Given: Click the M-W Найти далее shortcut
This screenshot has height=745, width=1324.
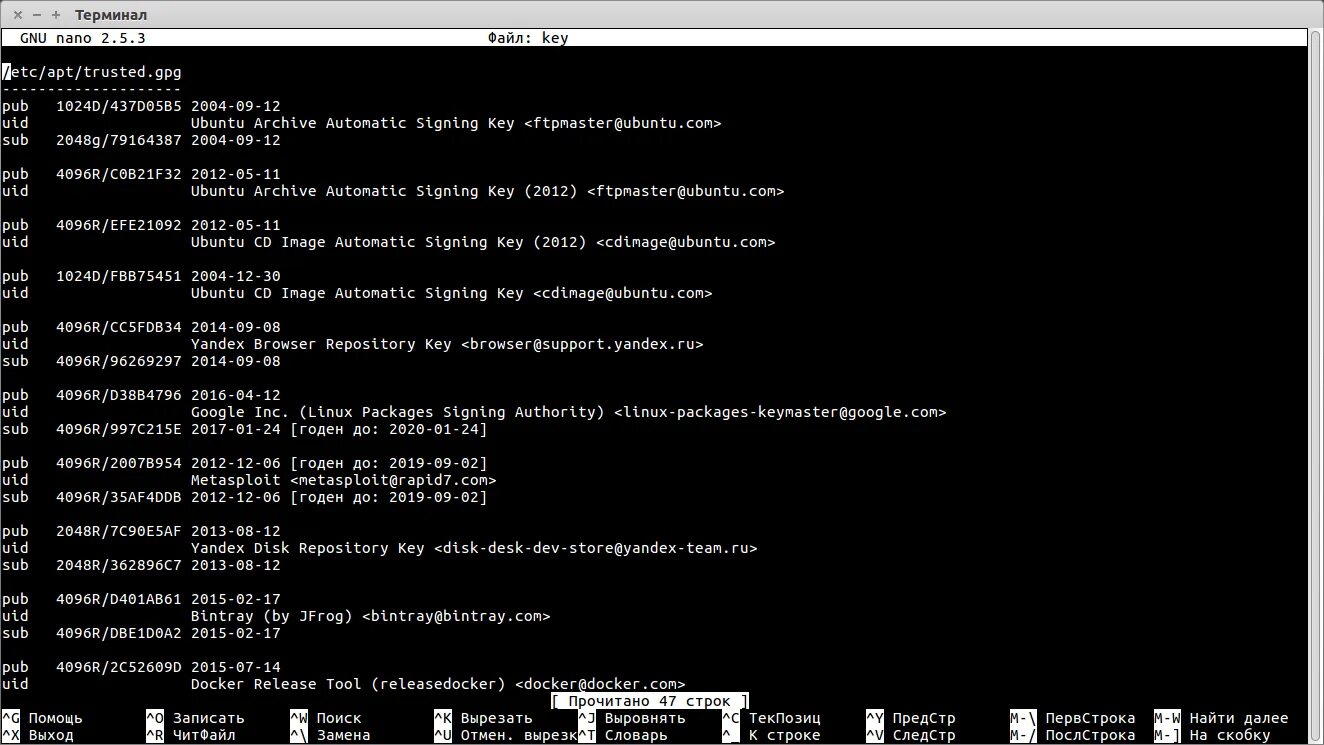Looking at the screenshot, I should tap(1221, 718).
